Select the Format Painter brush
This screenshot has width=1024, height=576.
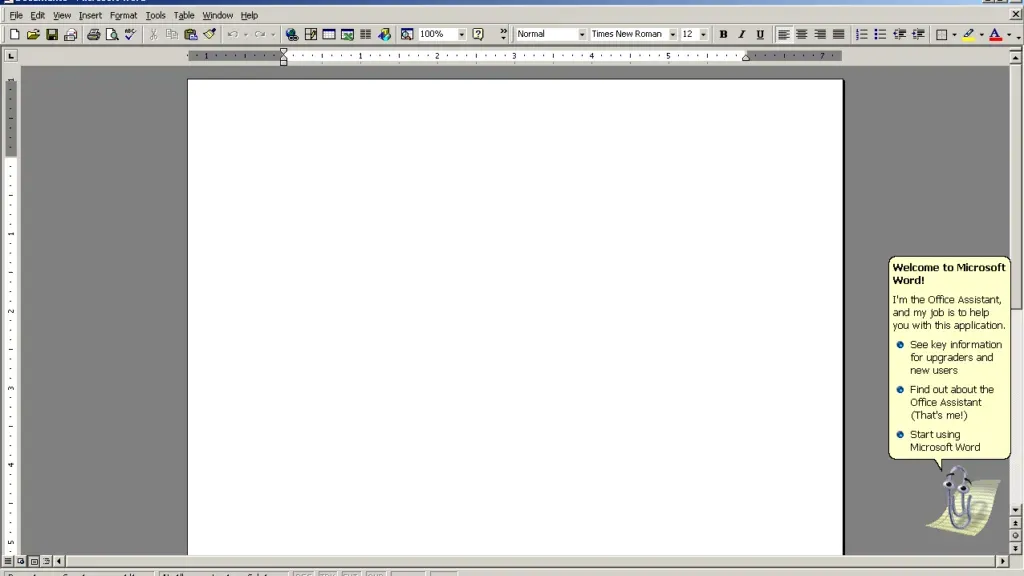(210, 35)
